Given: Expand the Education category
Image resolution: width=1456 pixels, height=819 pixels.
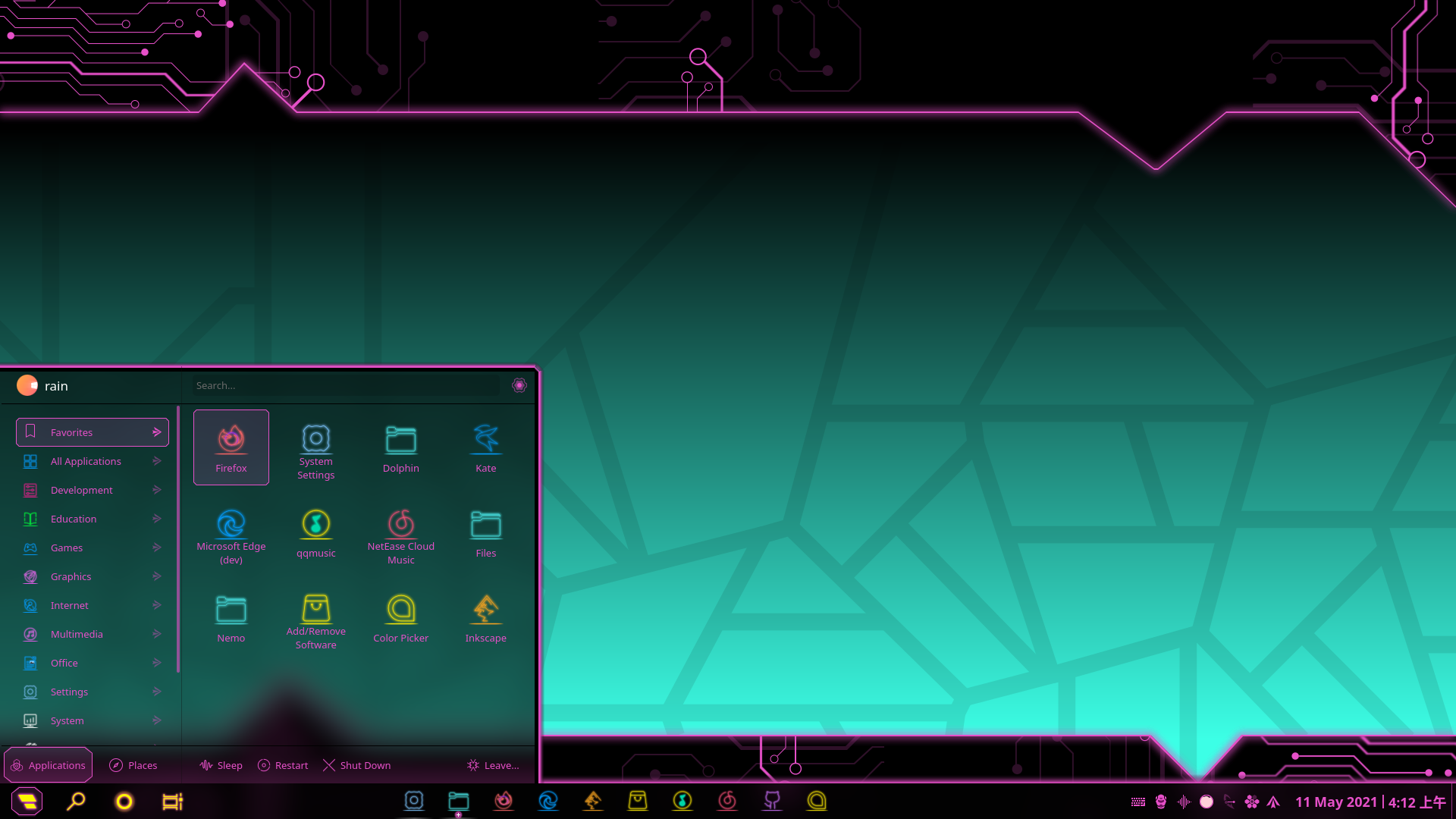Looking at the screenshot, I should pyautogui.click(x=93, y=519).
